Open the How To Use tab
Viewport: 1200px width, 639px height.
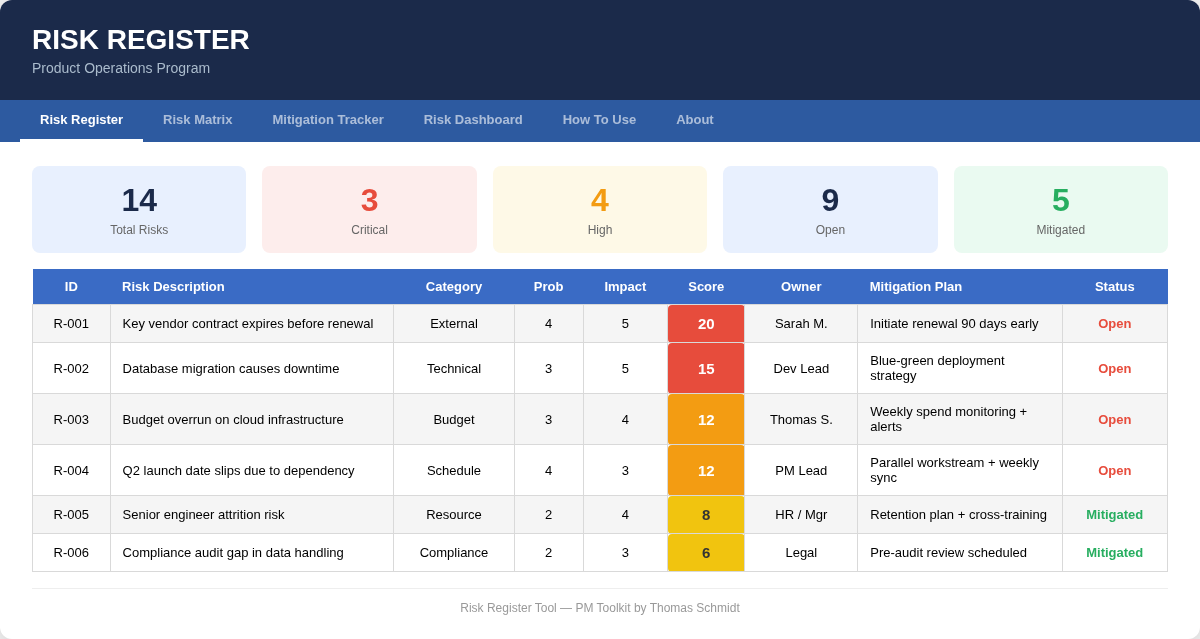pos(599,119)
